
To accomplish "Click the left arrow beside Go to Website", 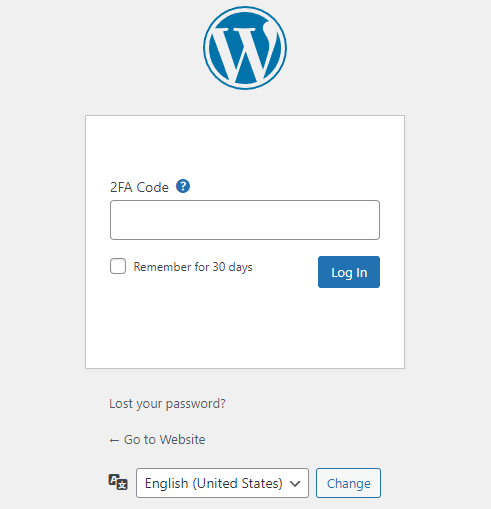I will pos(114,440).
